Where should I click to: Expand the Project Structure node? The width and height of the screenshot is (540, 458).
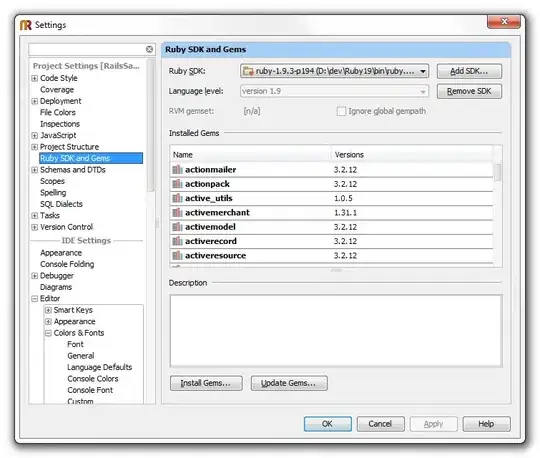(x=34, y=147)
